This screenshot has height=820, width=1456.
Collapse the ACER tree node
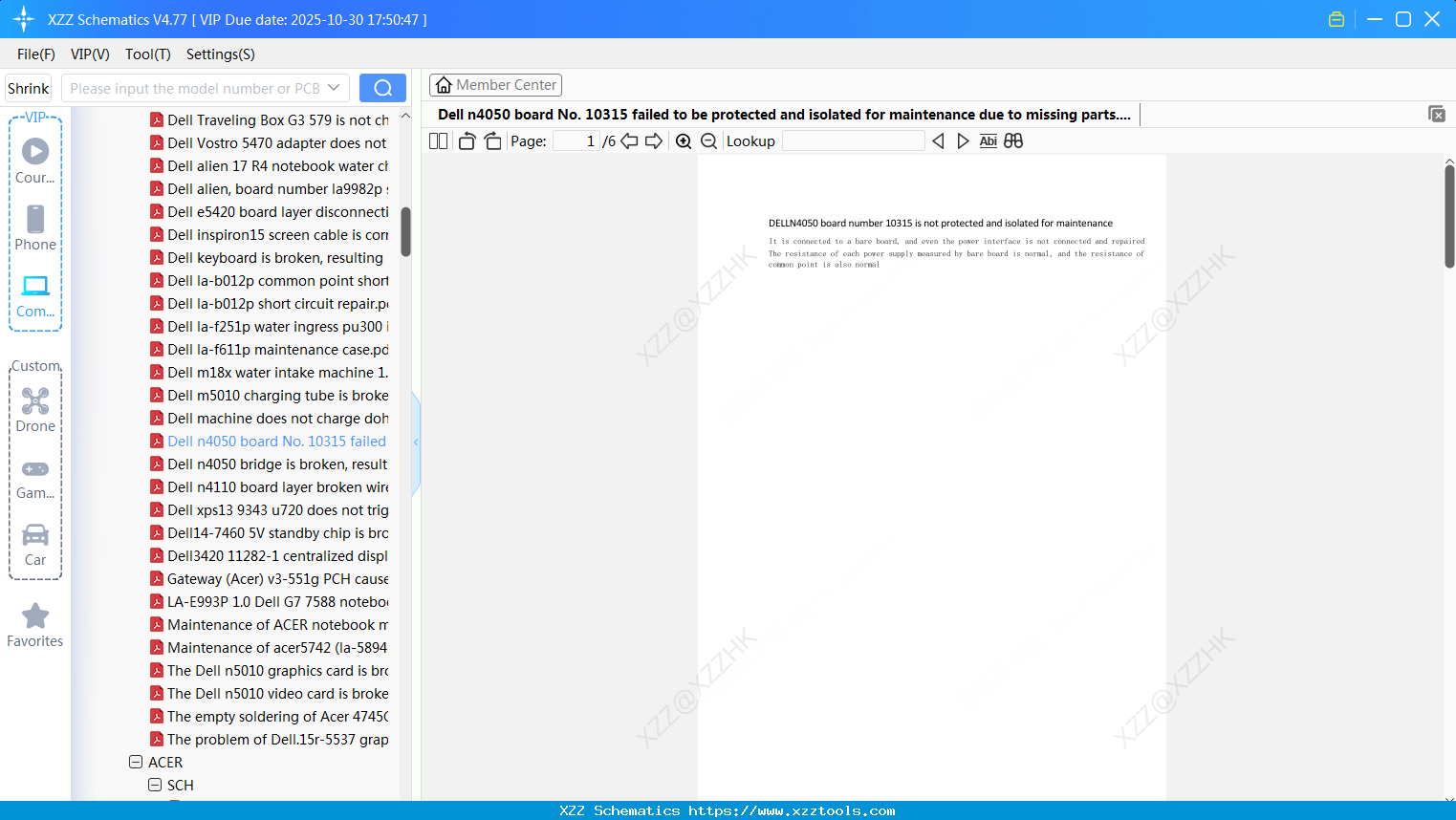tap(136, 763)
